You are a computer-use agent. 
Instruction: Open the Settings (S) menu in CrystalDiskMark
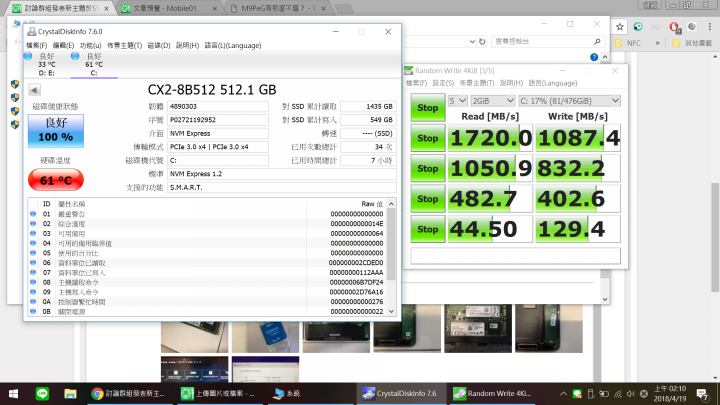pyautogui.click(x=443, y=83)
